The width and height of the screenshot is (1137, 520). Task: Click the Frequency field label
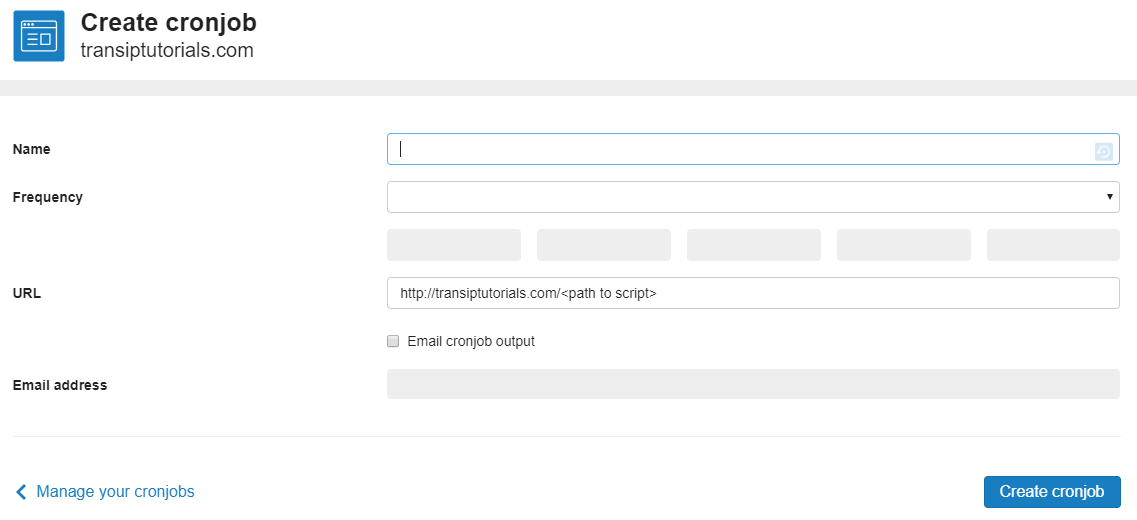48,197
